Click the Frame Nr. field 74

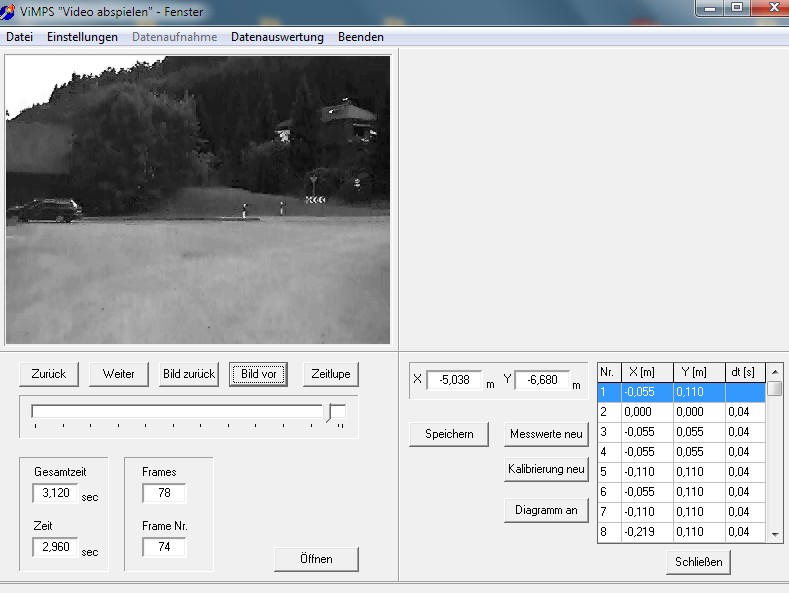[x=164, y=547]
